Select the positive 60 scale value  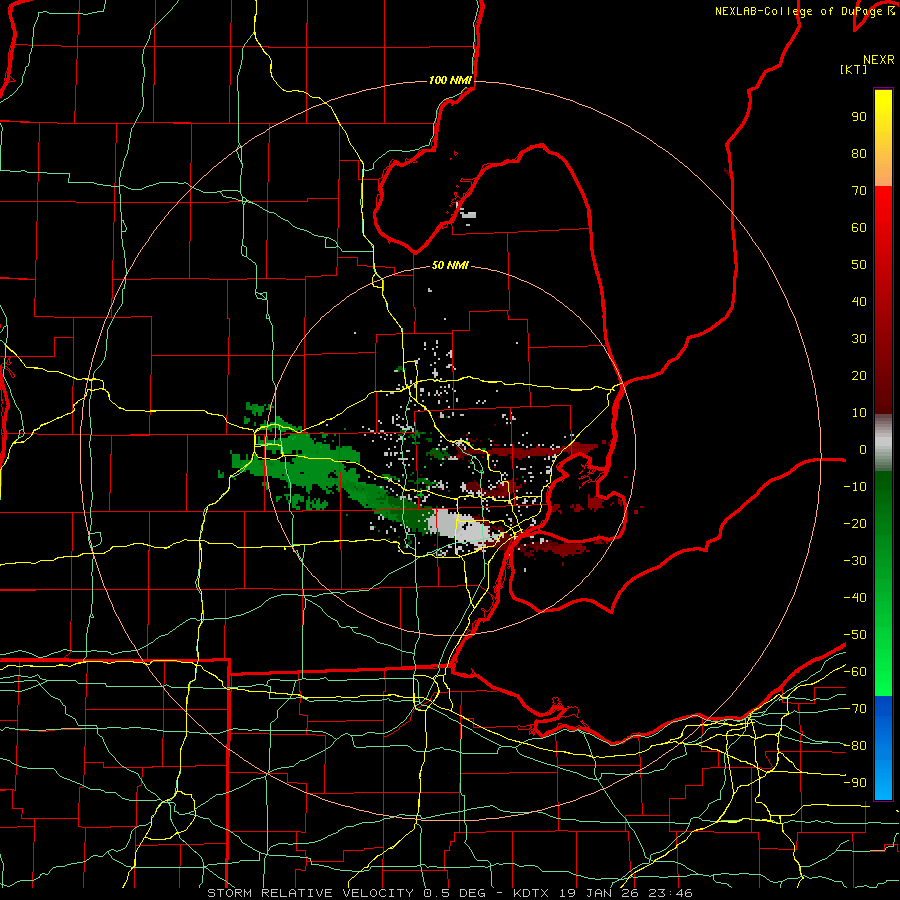(x=859, y=228)
